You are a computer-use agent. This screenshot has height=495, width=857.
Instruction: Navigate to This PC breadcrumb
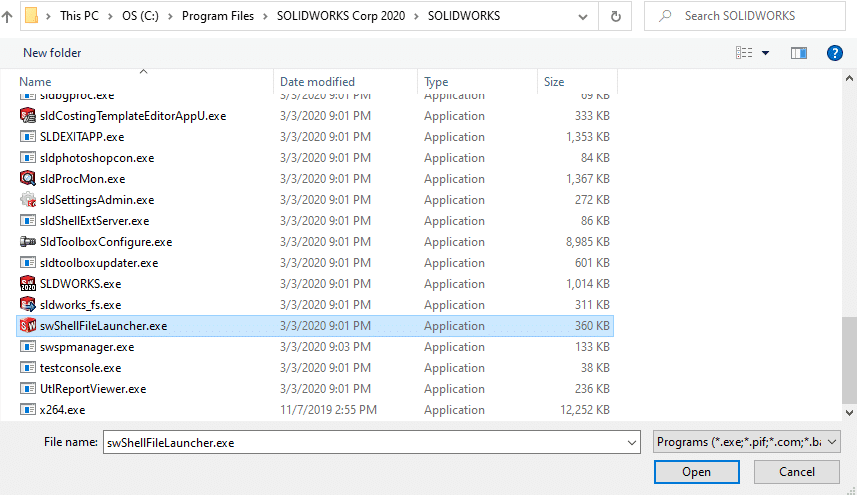tap(79, 16)
